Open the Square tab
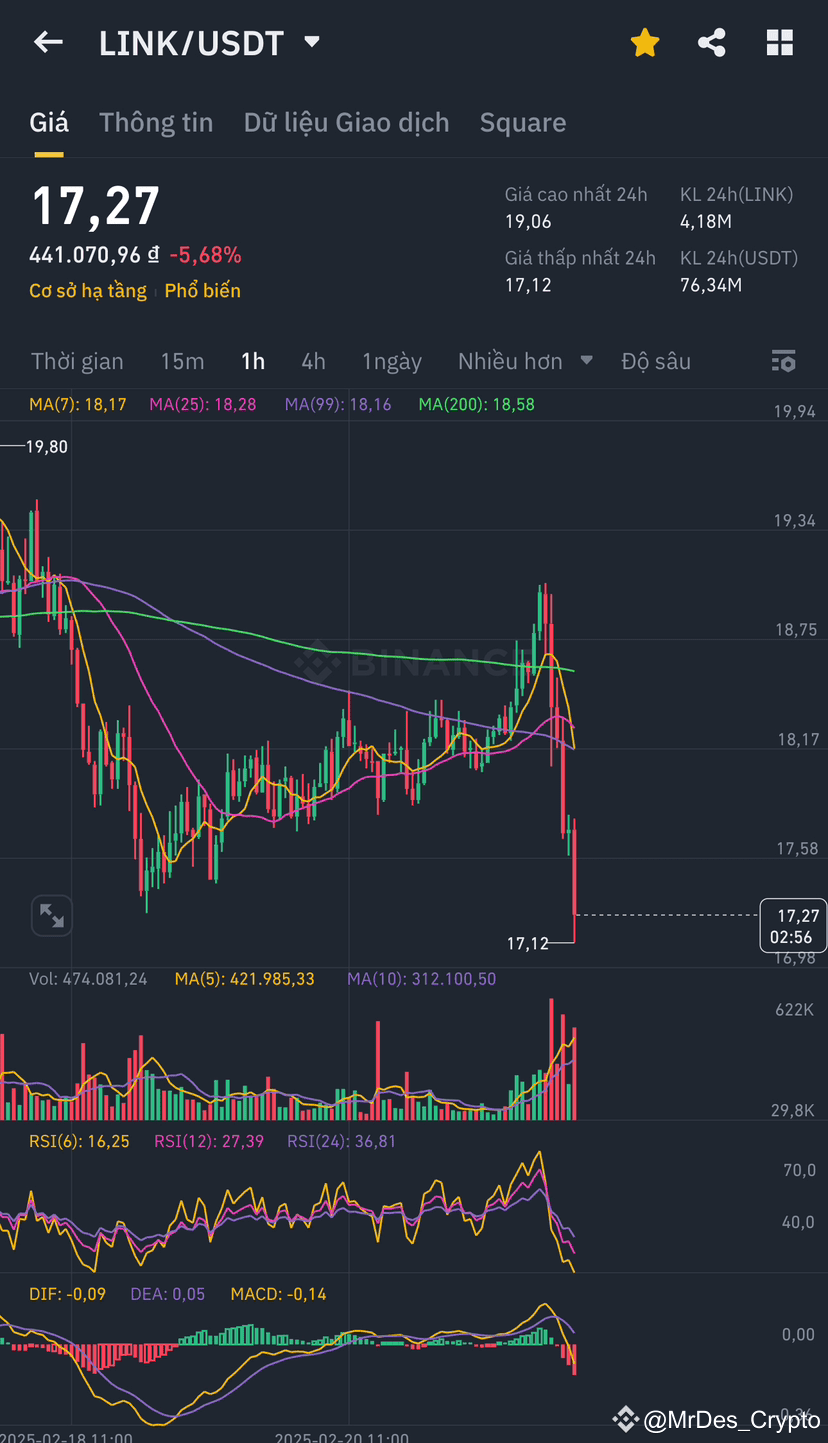This screenshot has height=1443, width=828. coord(523,121)
